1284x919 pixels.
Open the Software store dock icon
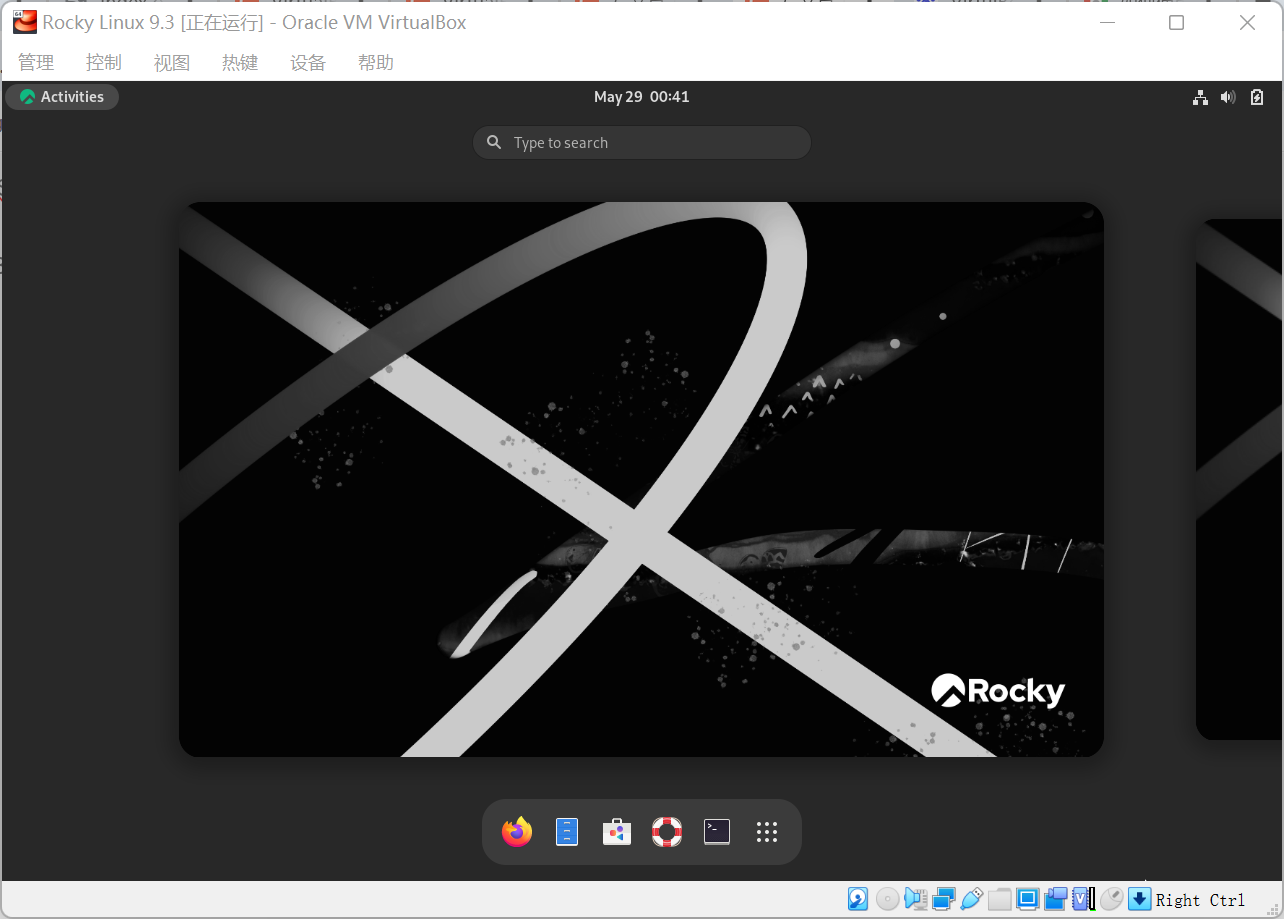[x=617, y=832]
